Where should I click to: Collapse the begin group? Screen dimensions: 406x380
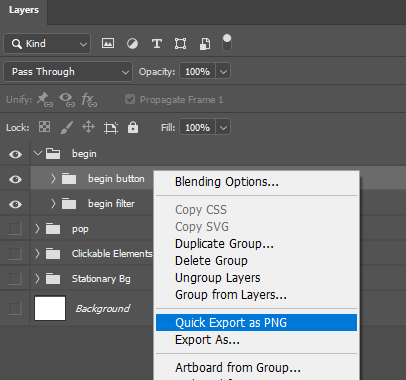pyautogui.click(x=38, y=153)
